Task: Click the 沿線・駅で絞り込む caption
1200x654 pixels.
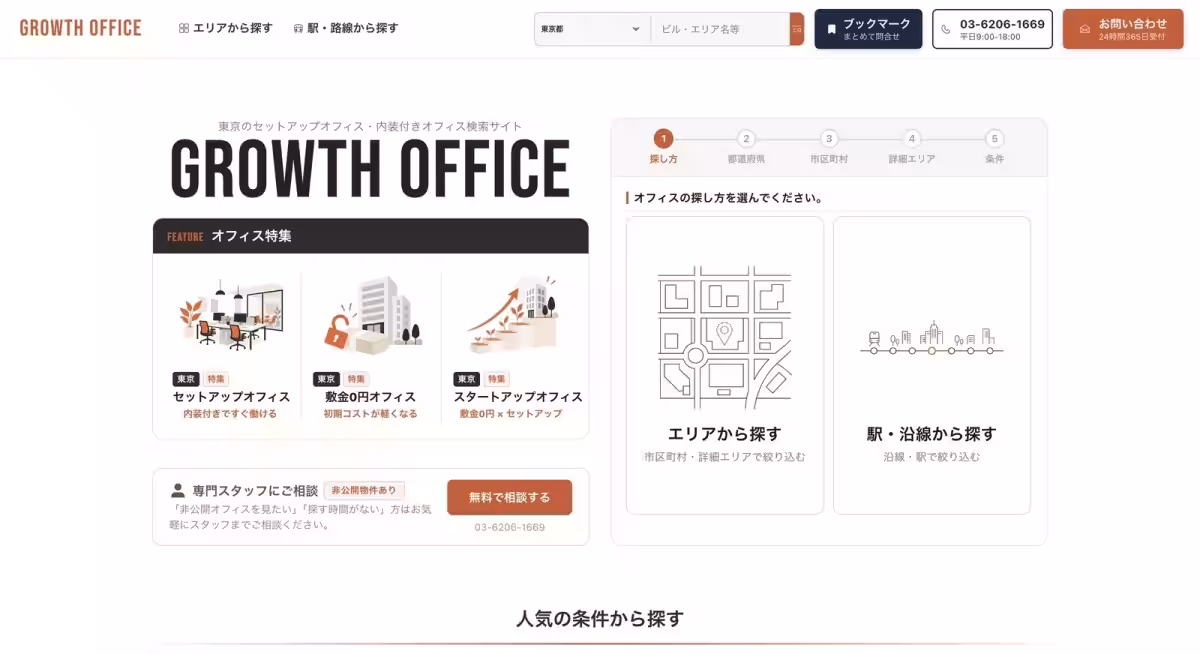Action: [x=932, y=457]
